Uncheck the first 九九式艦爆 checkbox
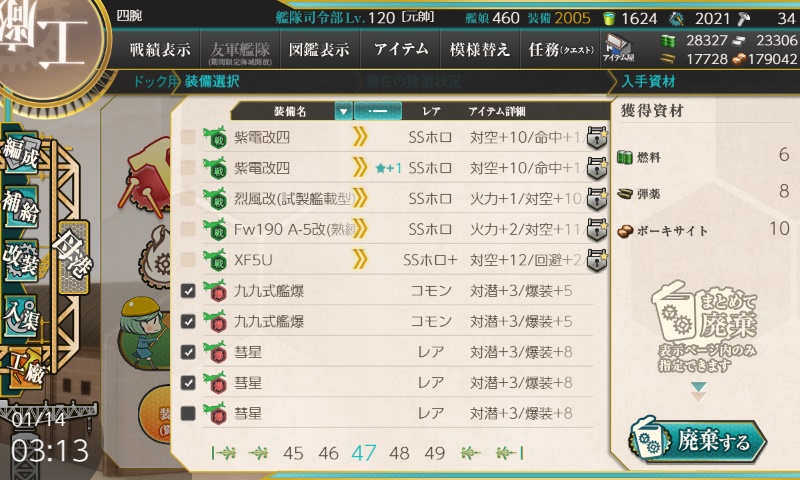This screenshot has height=480, width=800. click(x=188, y=291)
